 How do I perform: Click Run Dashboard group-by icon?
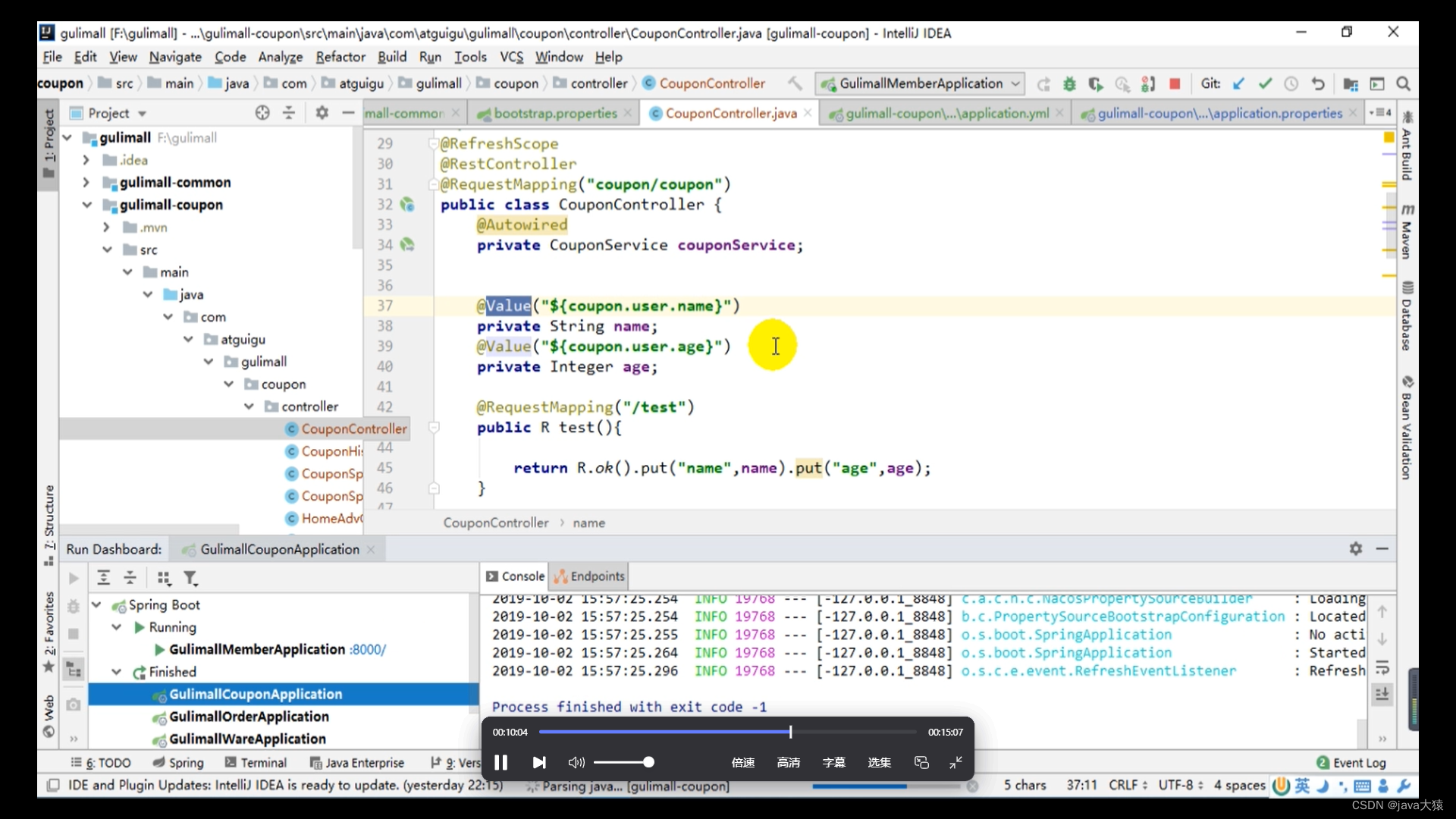[x=164, y=578]
